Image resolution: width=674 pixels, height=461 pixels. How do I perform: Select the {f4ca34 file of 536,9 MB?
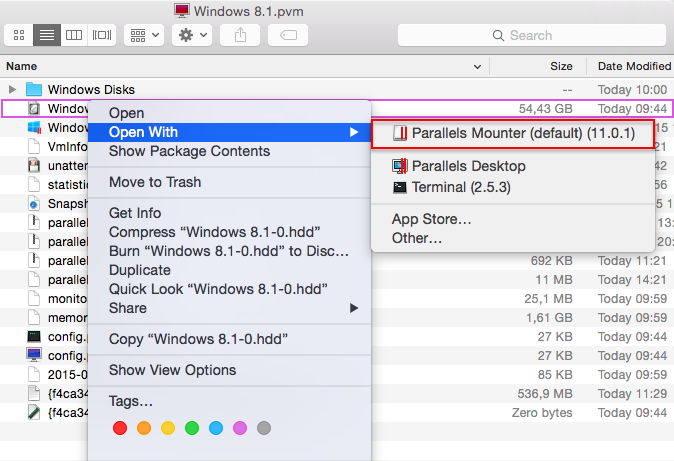[337, 393]
